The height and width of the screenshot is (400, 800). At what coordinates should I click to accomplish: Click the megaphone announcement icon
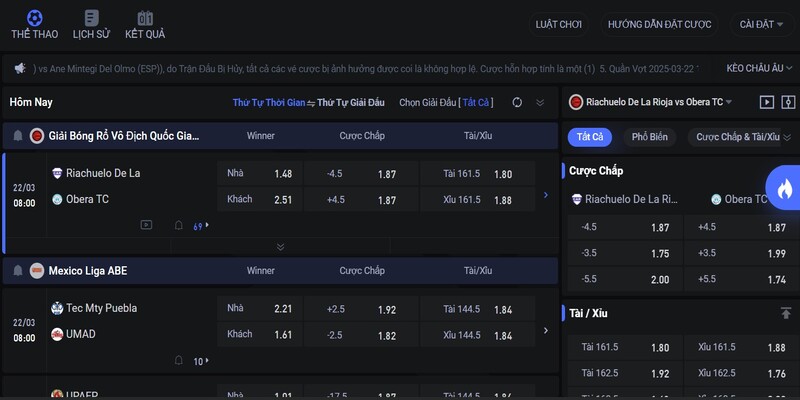click(x=19, y=68)
